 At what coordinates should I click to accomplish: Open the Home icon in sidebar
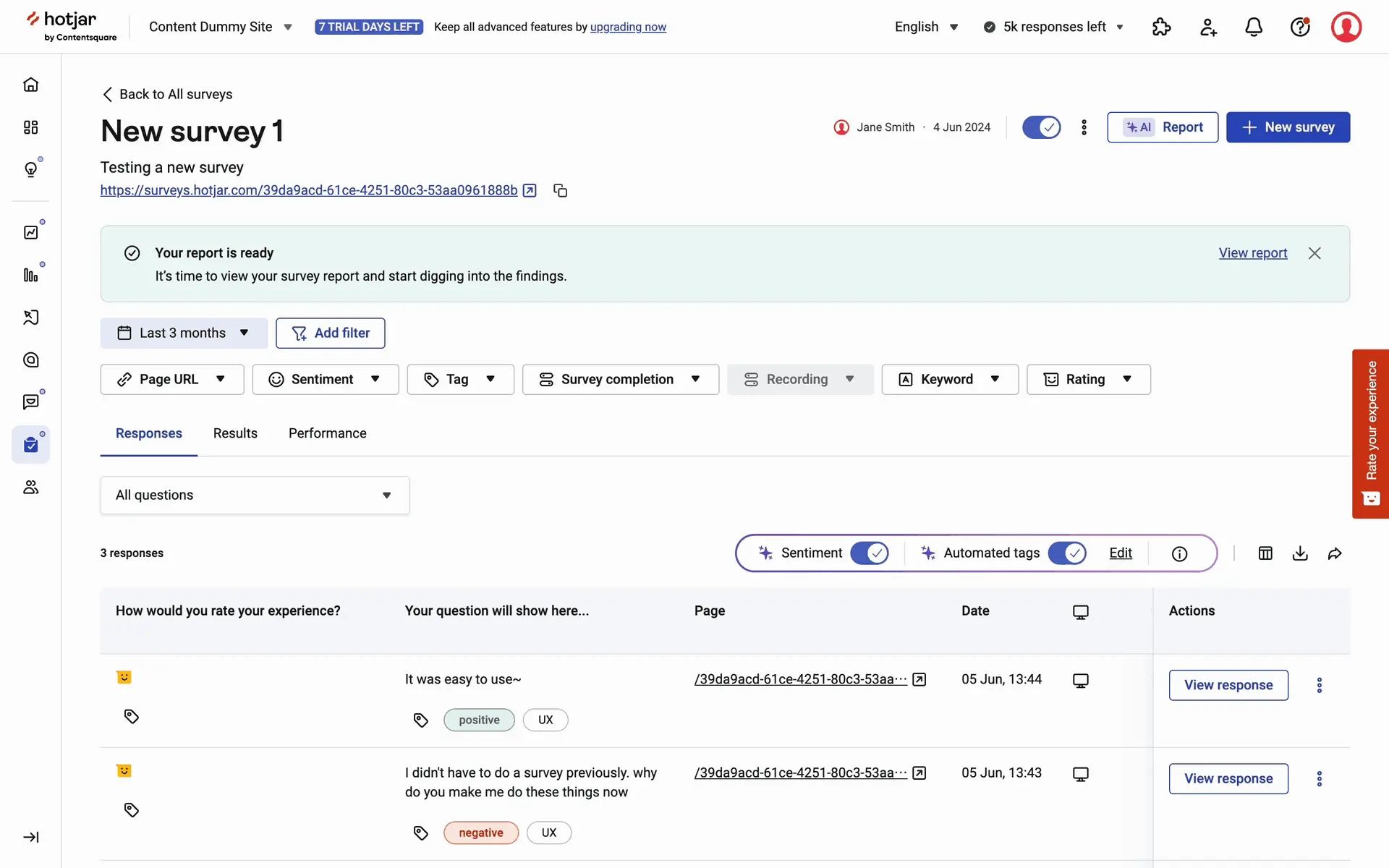tap(30, 85)
